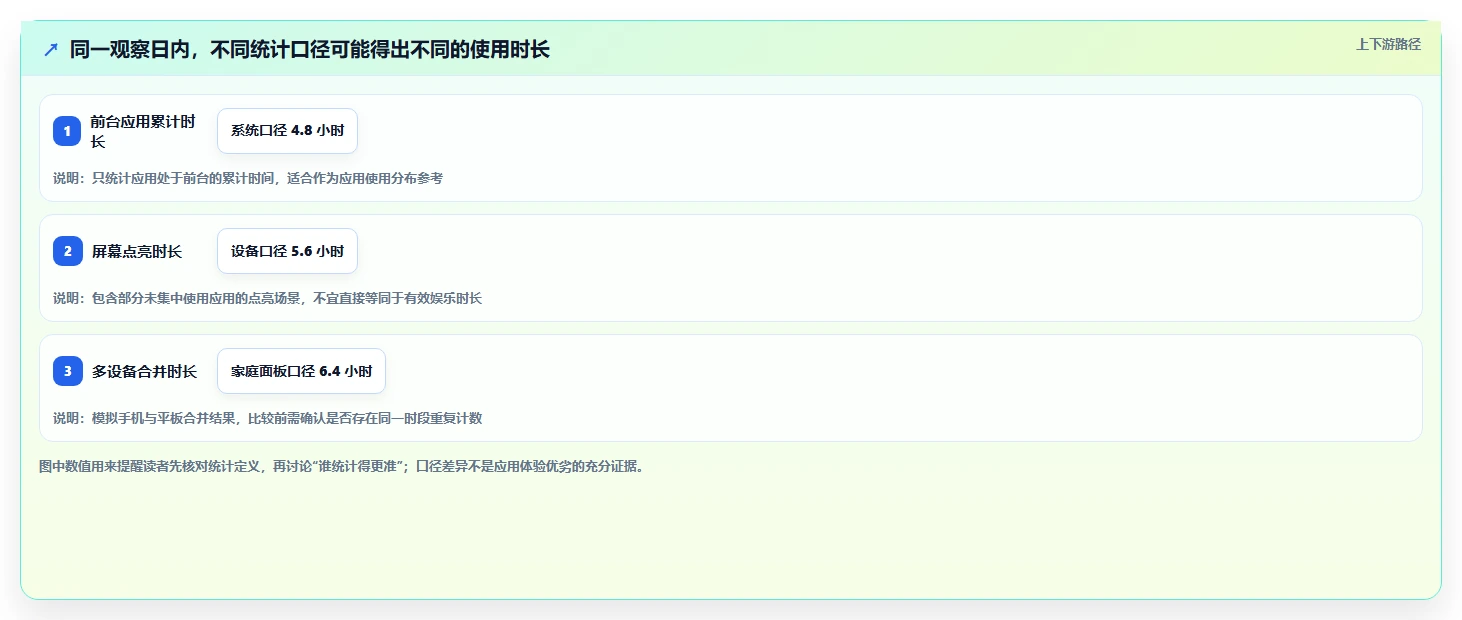Screen dimensions: 1462x620
Task: Click the number 3 step badge
Action: point(67,371)
